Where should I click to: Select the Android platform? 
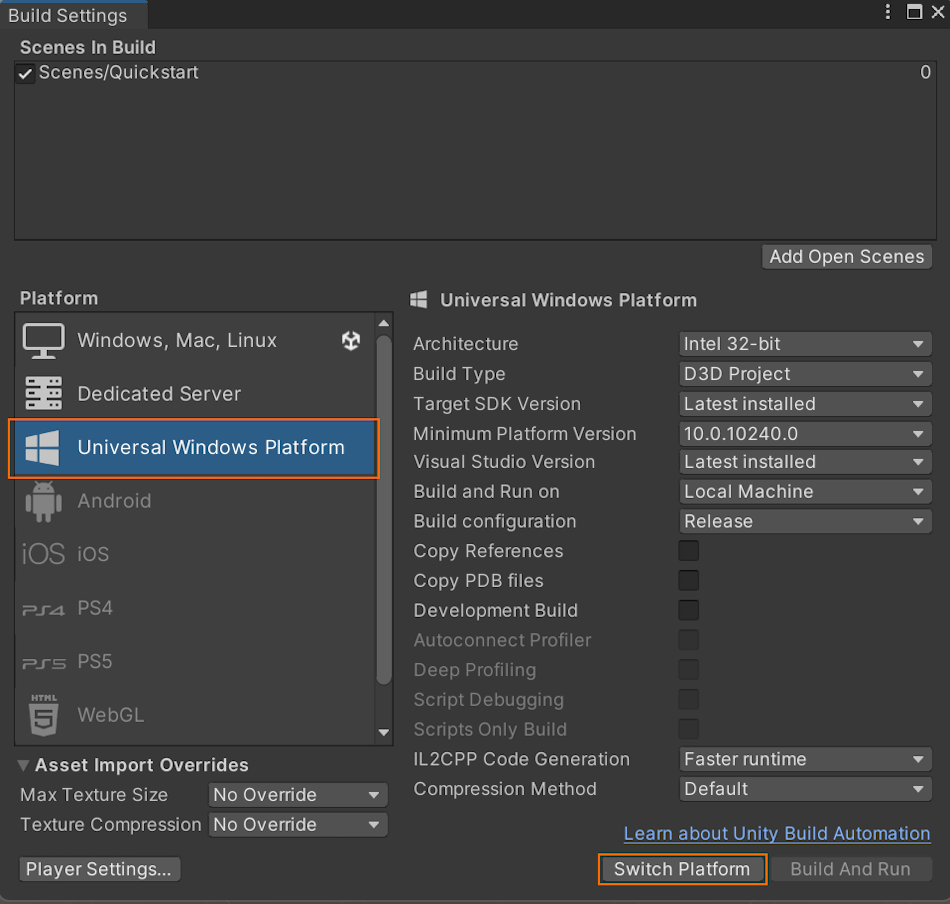coord(195,501)
